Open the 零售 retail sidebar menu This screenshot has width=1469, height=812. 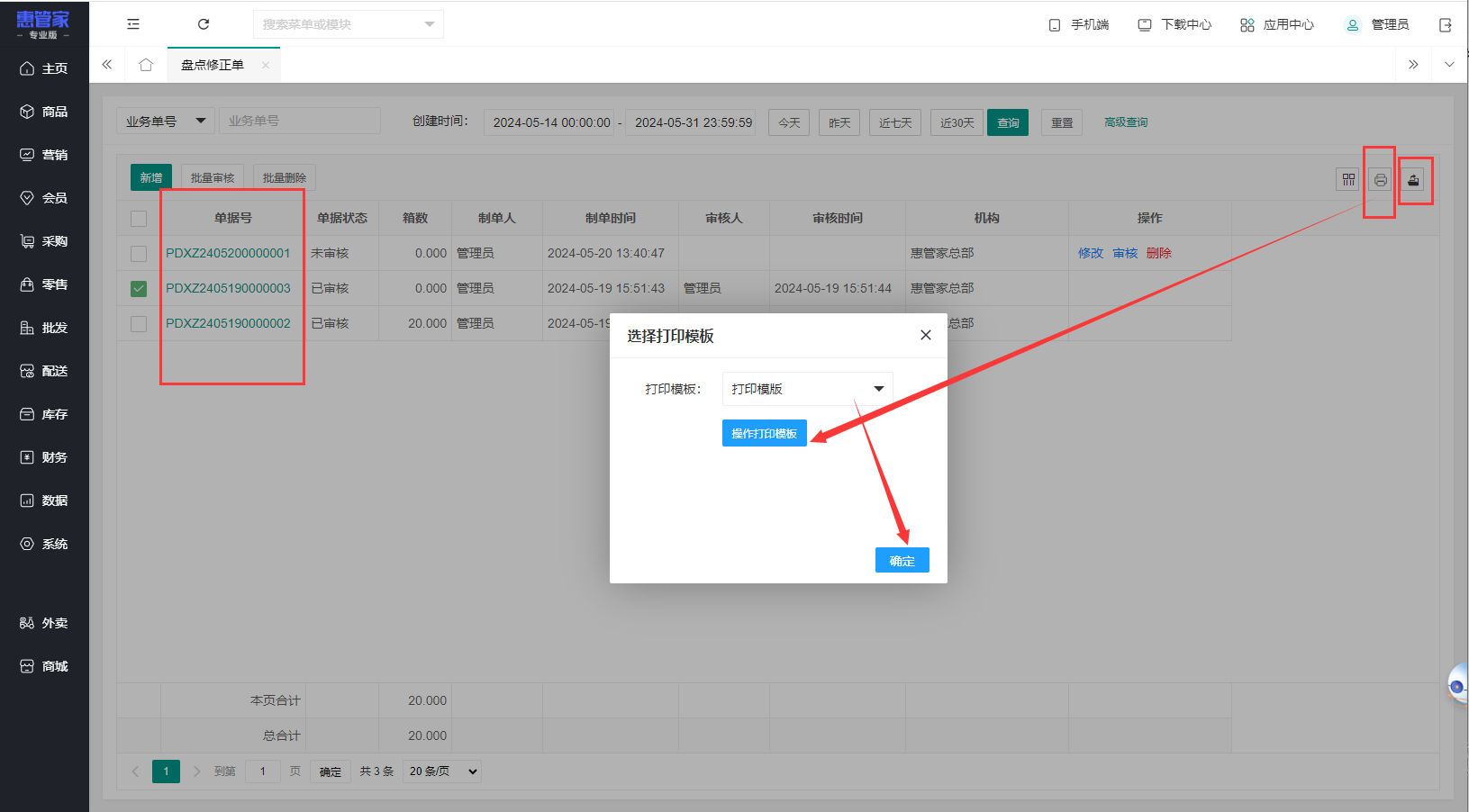coord(44,284)
